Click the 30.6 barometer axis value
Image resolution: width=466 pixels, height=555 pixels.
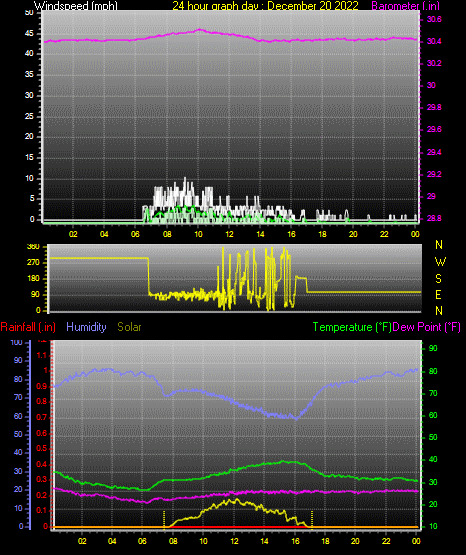point(434,19)
